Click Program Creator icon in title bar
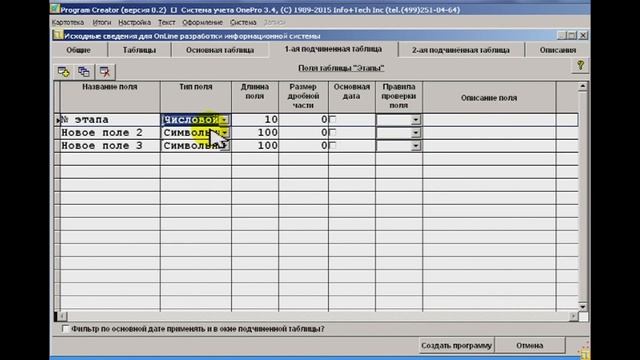The image size is (640, 360). click(x=55, y=9)
